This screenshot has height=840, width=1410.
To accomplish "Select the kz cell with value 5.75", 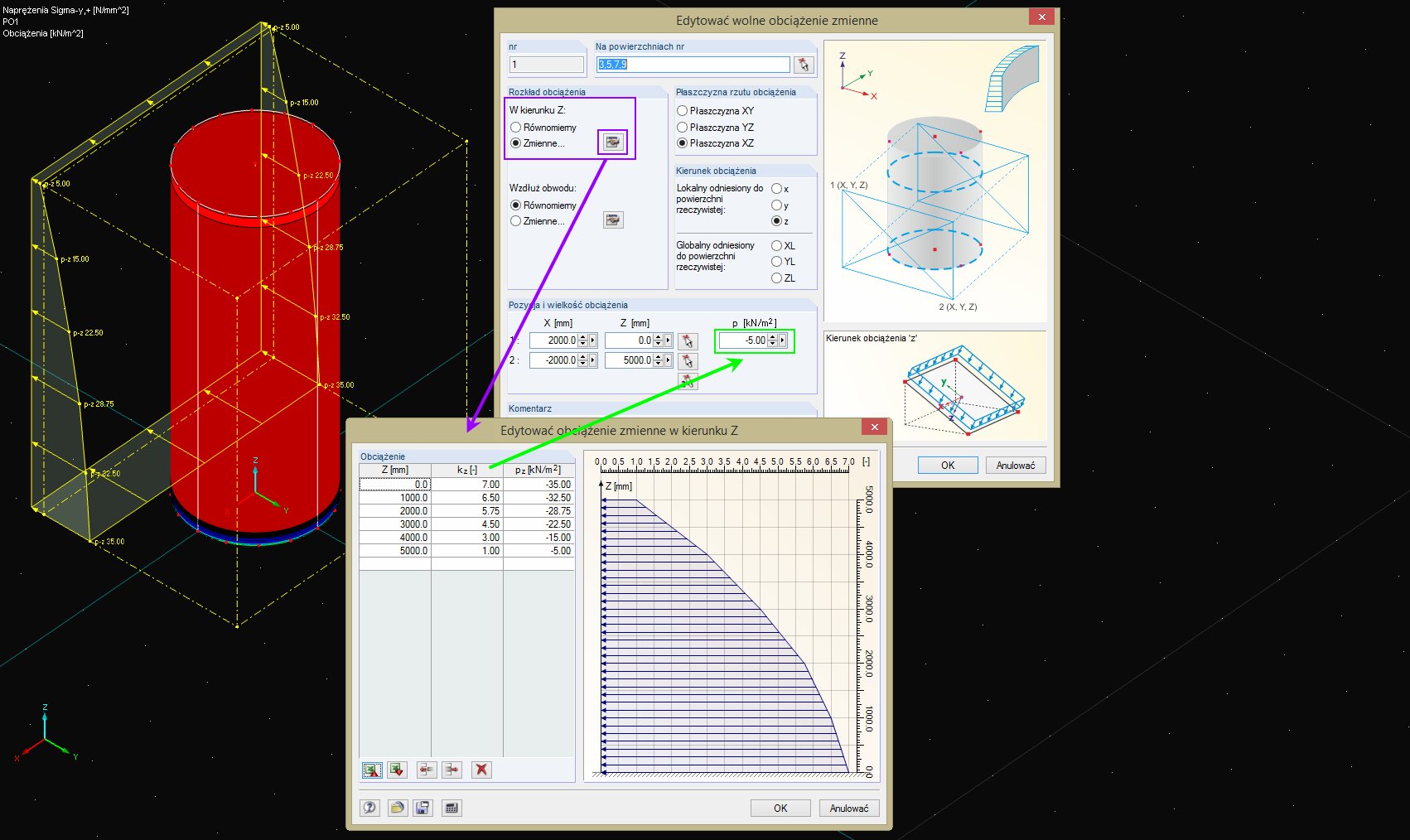I will 467,511.
